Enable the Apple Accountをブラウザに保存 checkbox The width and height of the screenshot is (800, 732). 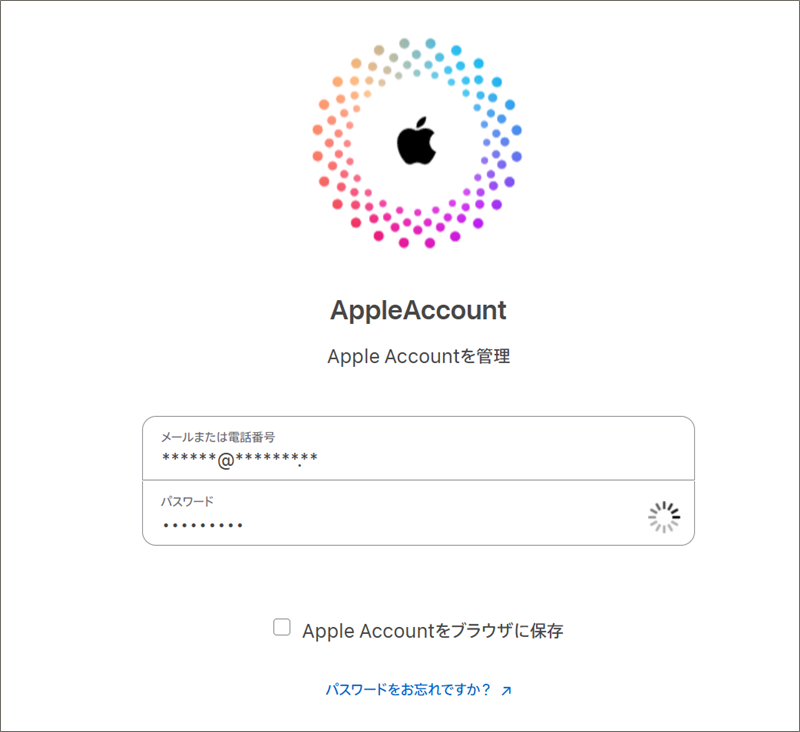(x=282, y=627)
